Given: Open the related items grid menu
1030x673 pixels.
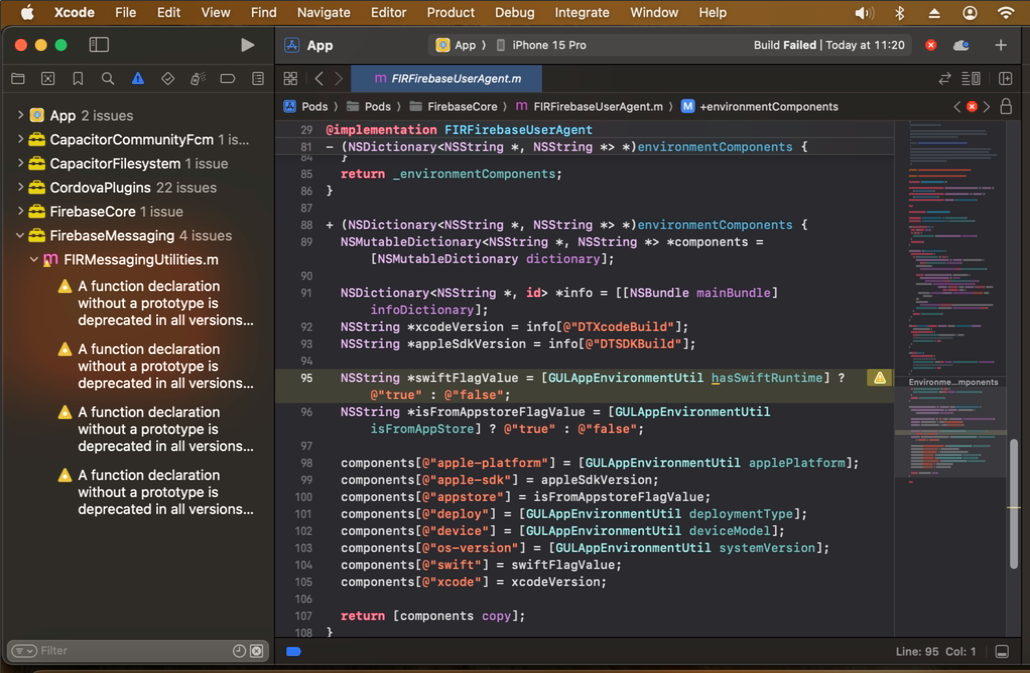Looking at the screenshot, I should coord(290,79).
